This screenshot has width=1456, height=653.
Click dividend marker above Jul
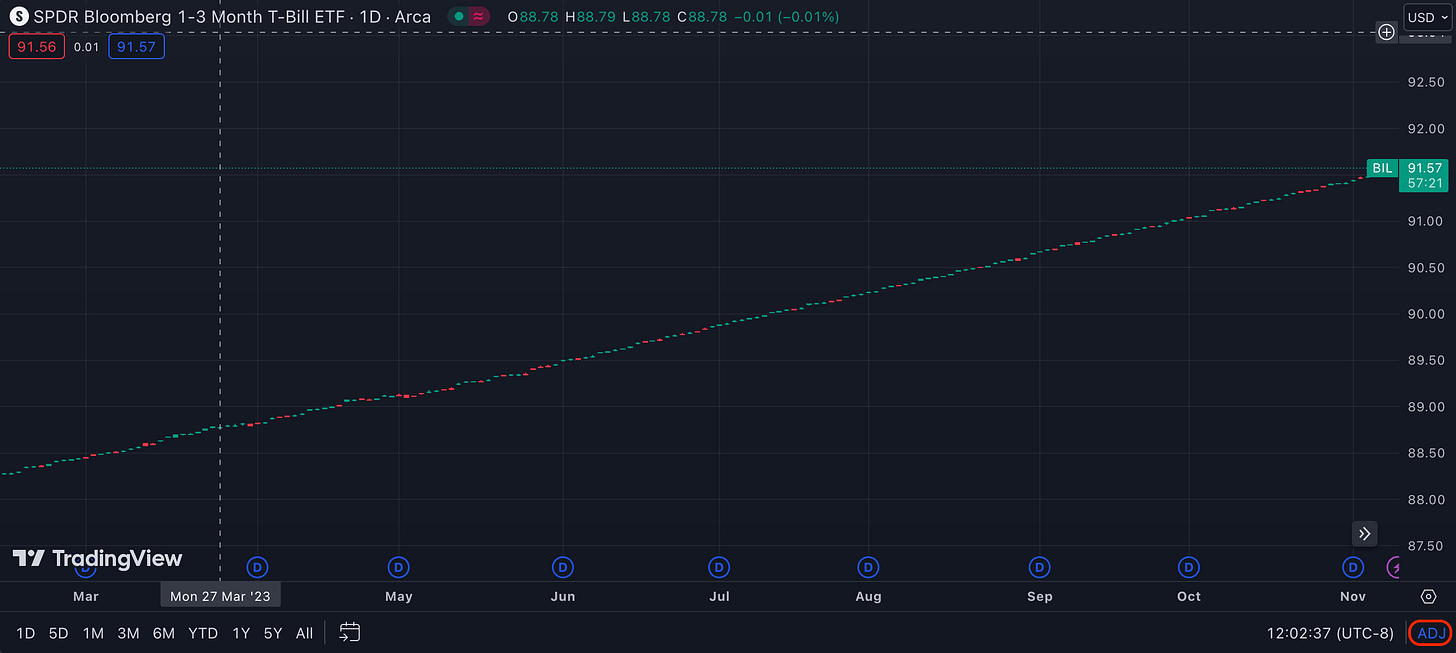(x=719, y=568)
